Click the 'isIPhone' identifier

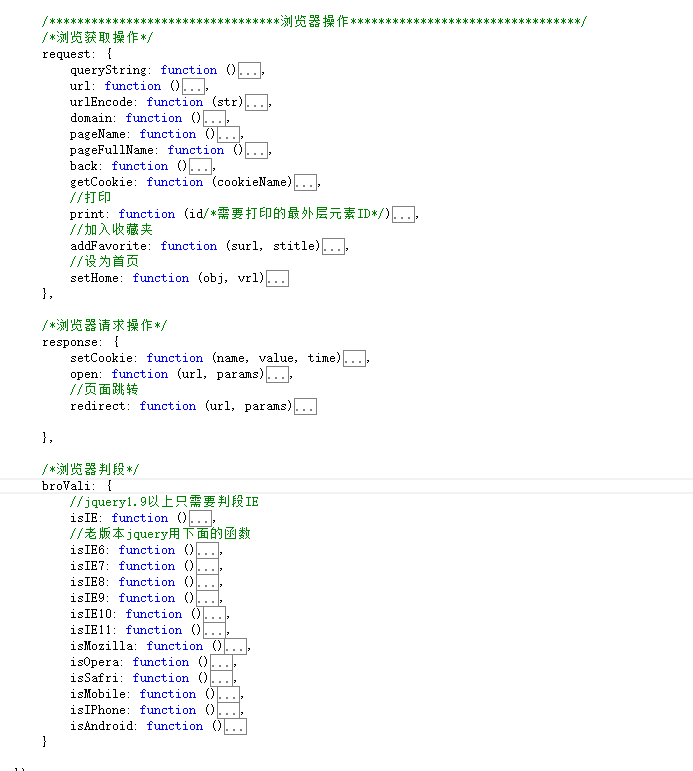pyautogui.click(x=98, y=710)
